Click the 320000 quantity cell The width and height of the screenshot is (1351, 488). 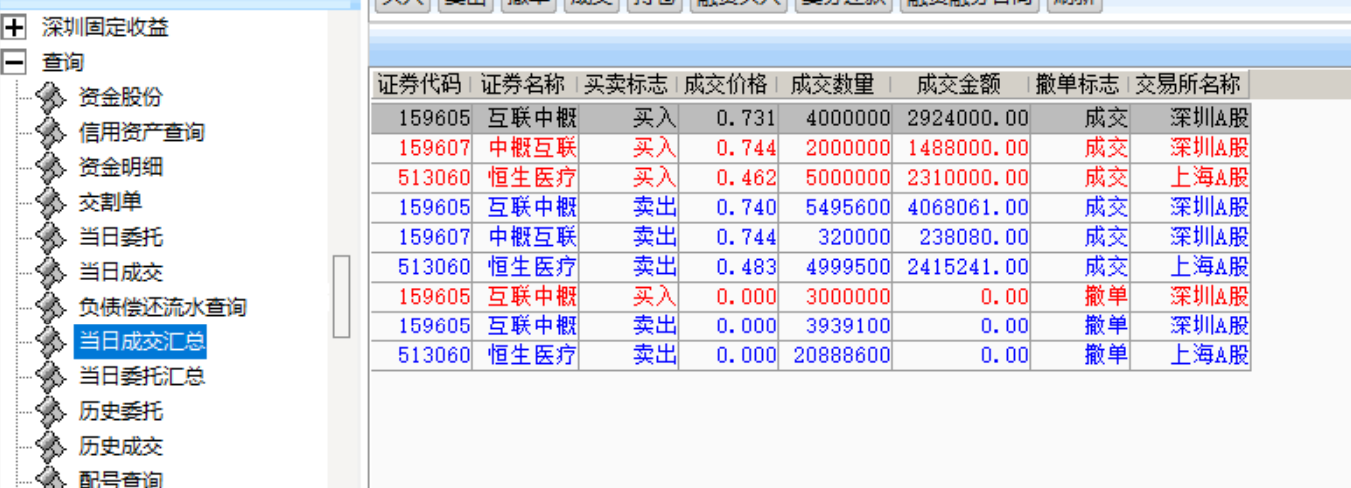pyautogui.click(x=835, y=237)
